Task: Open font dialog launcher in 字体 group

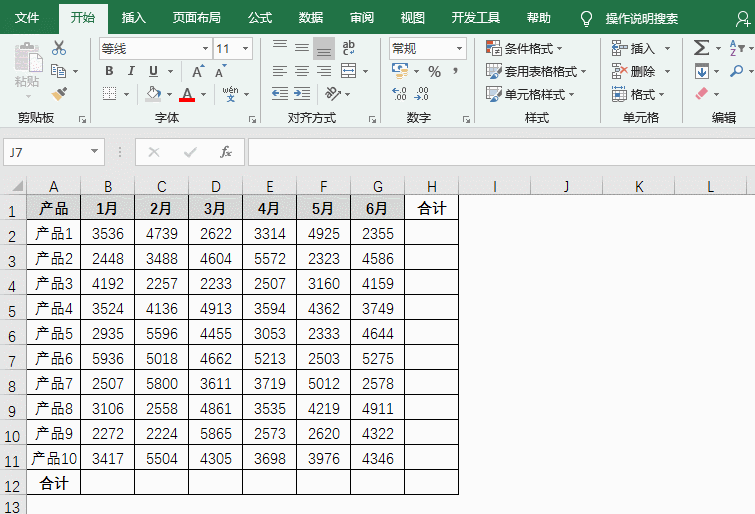Action: 252,119
